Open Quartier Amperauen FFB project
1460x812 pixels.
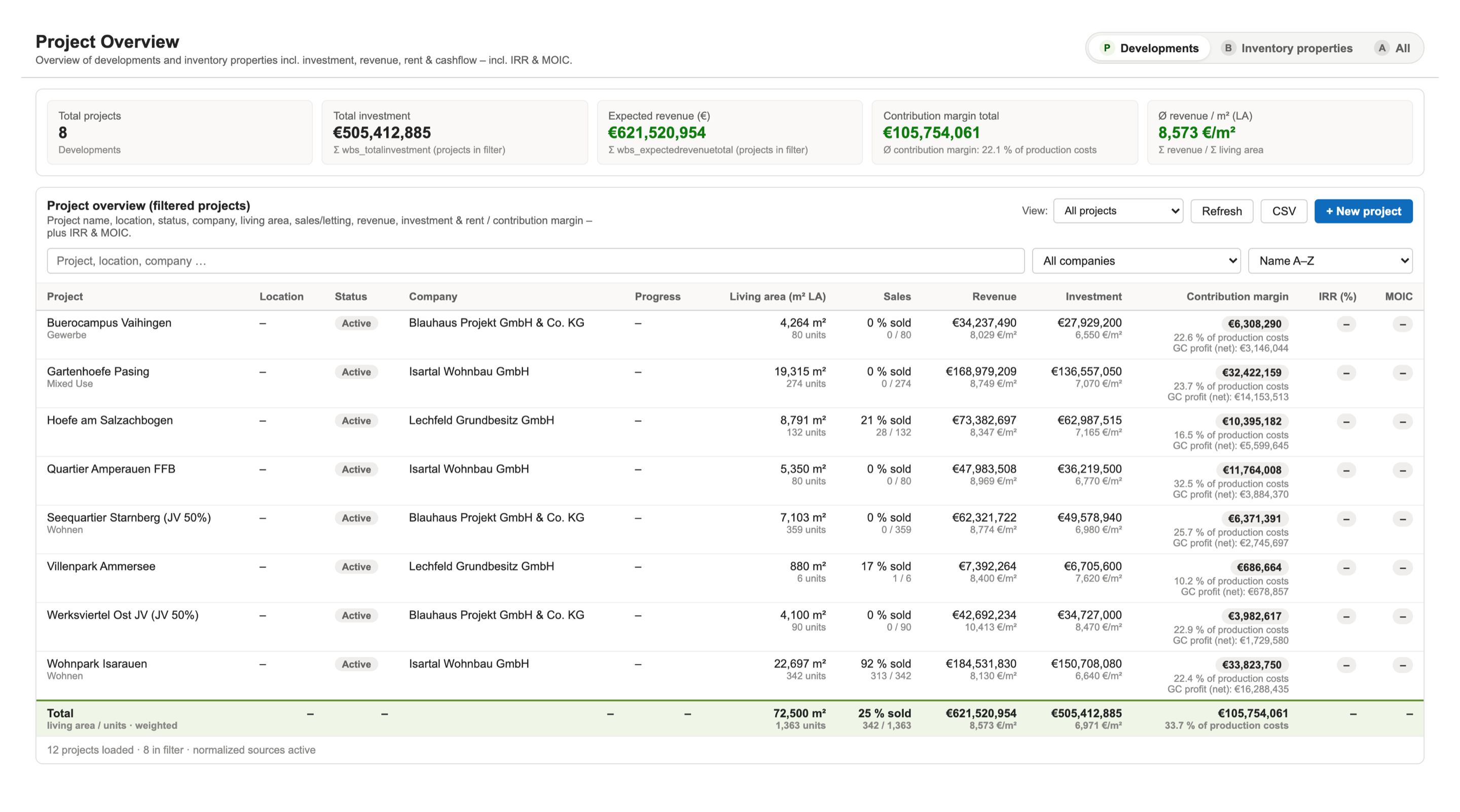point(111,469)
